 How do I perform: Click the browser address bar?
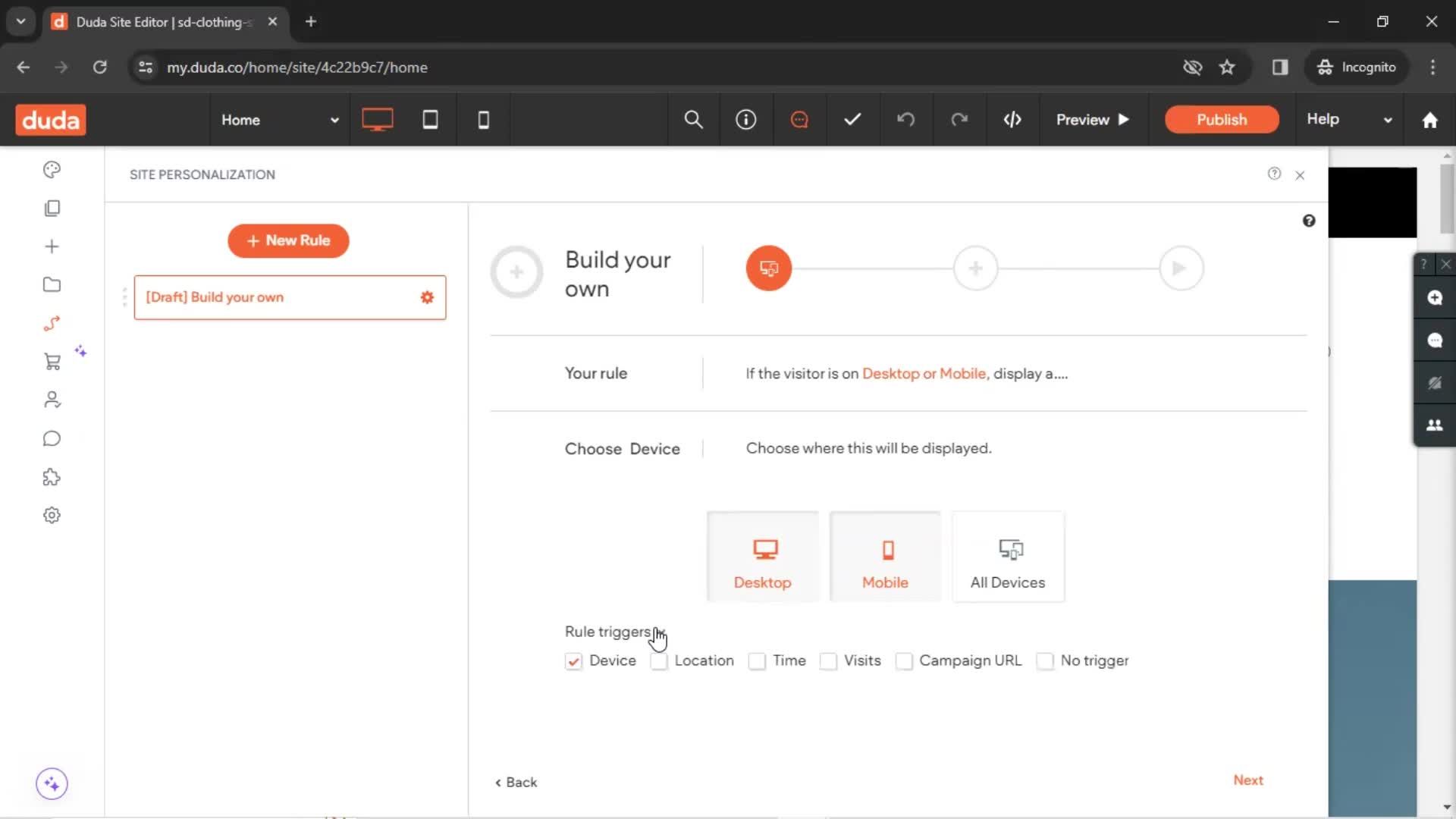[x=652, y=67]
